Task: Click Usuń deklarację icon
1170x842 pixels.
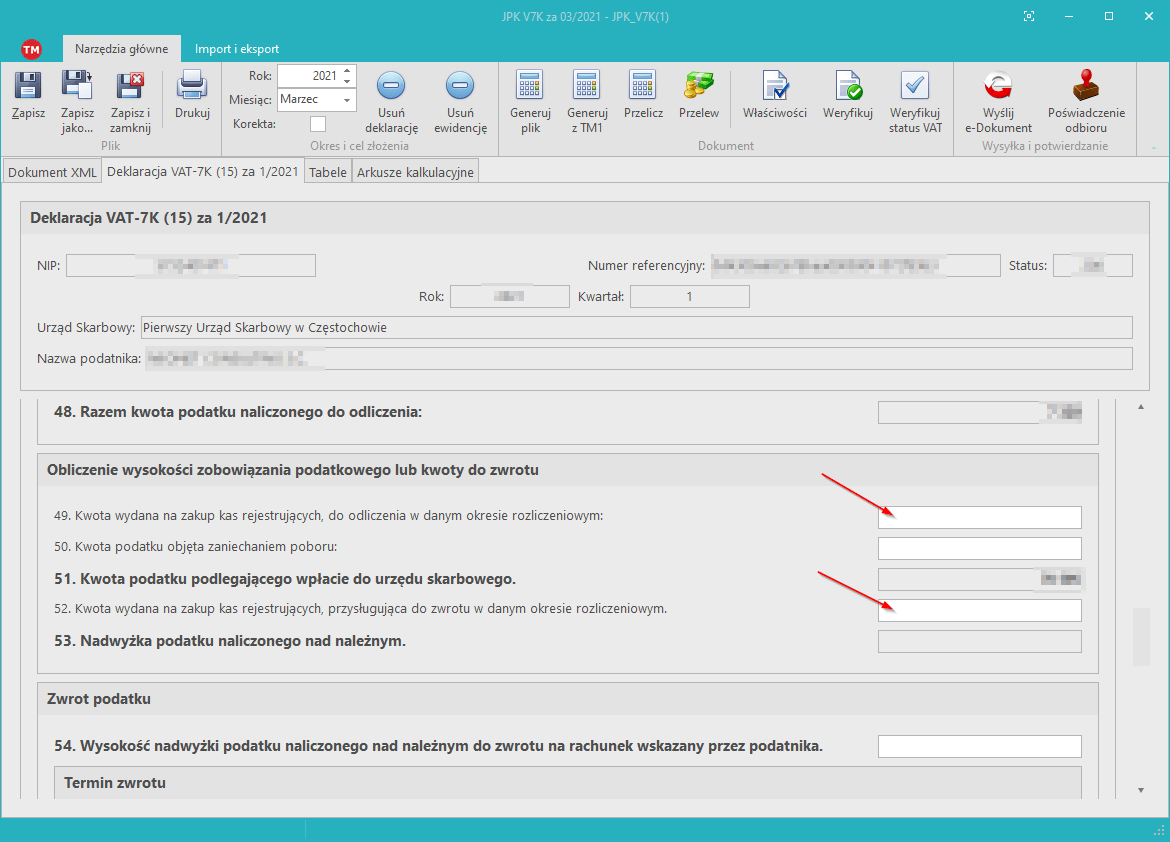Action: tap(391, 86)
